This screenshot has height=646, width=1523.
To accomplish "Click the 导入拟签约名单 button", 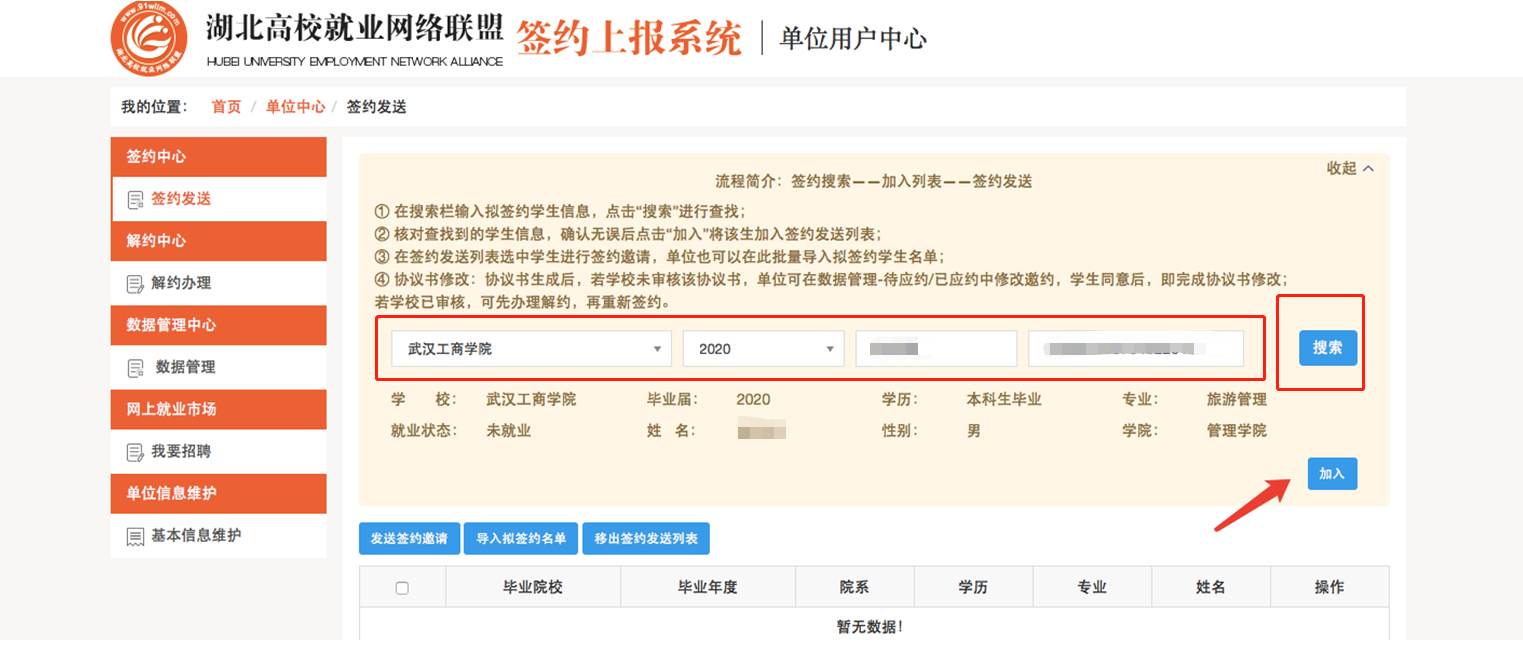I will [520, 539].
